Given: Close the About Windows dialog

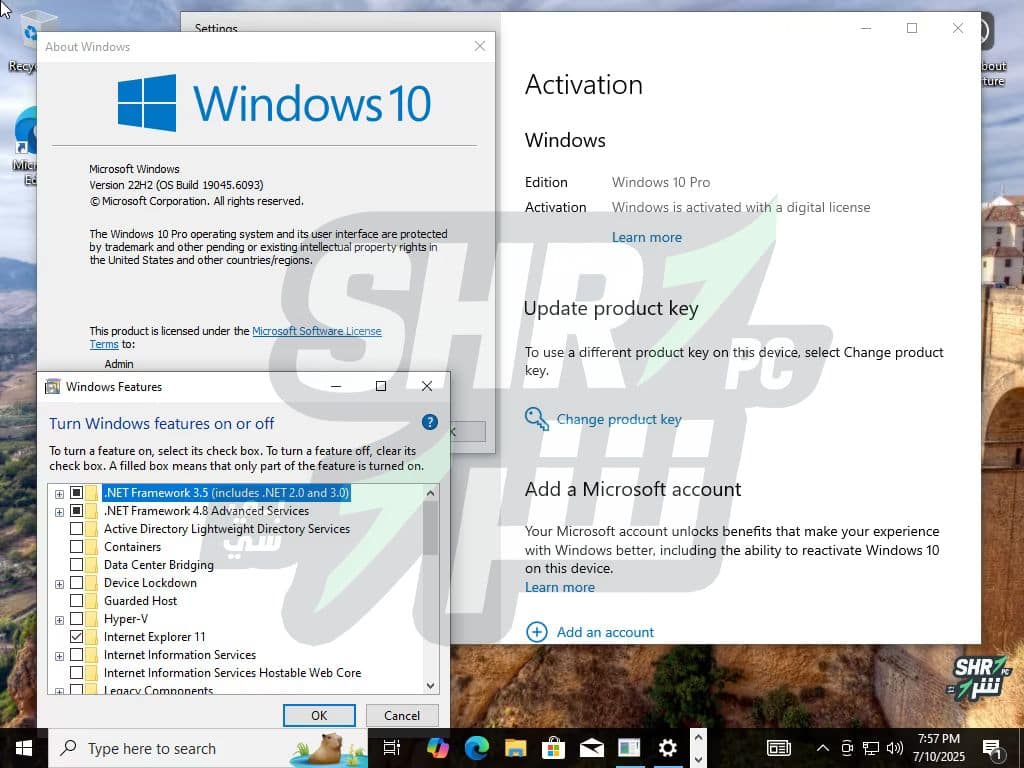Looking at the screenshot, I should tap(479, 46).
